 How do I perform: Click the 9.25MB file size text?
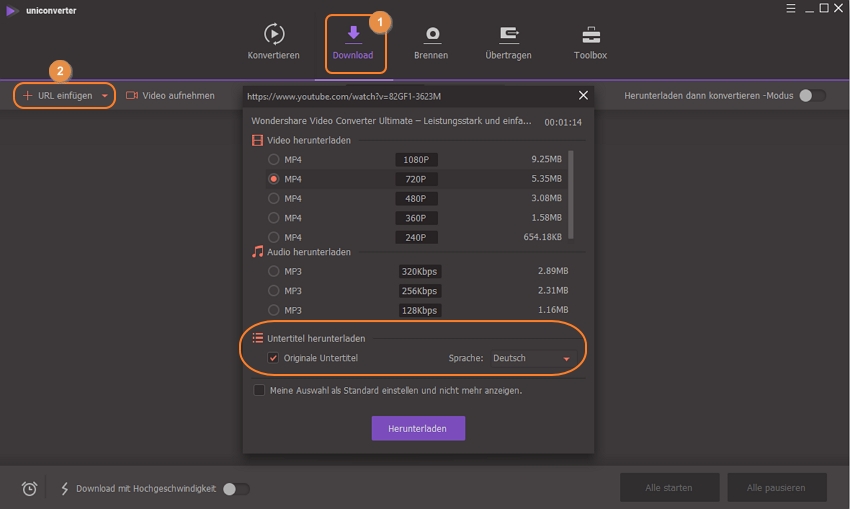pos(546,159)
